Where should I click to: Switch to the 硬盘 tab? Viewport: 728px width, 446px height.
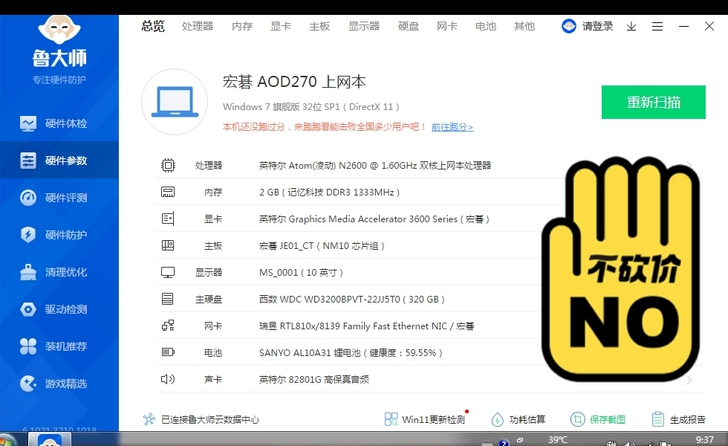coord(409,26)
